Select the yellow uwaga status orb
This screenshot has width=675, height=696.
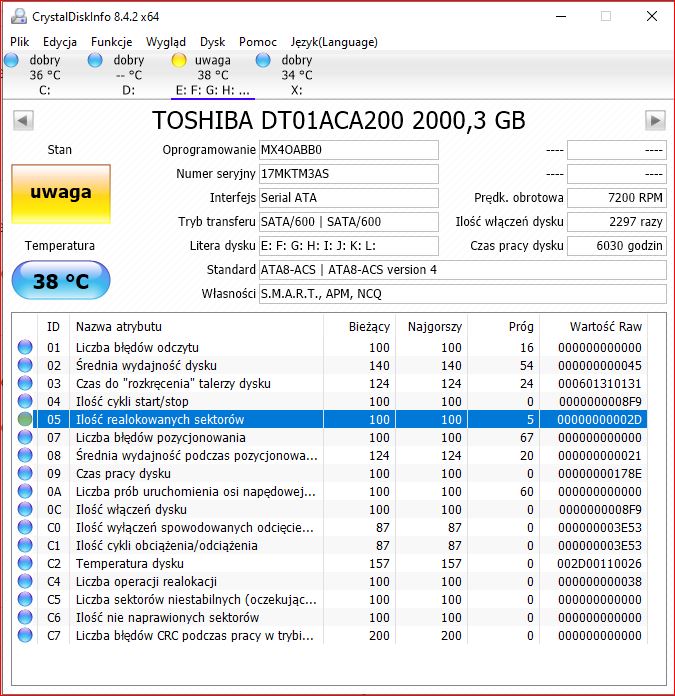click(179, 60)
